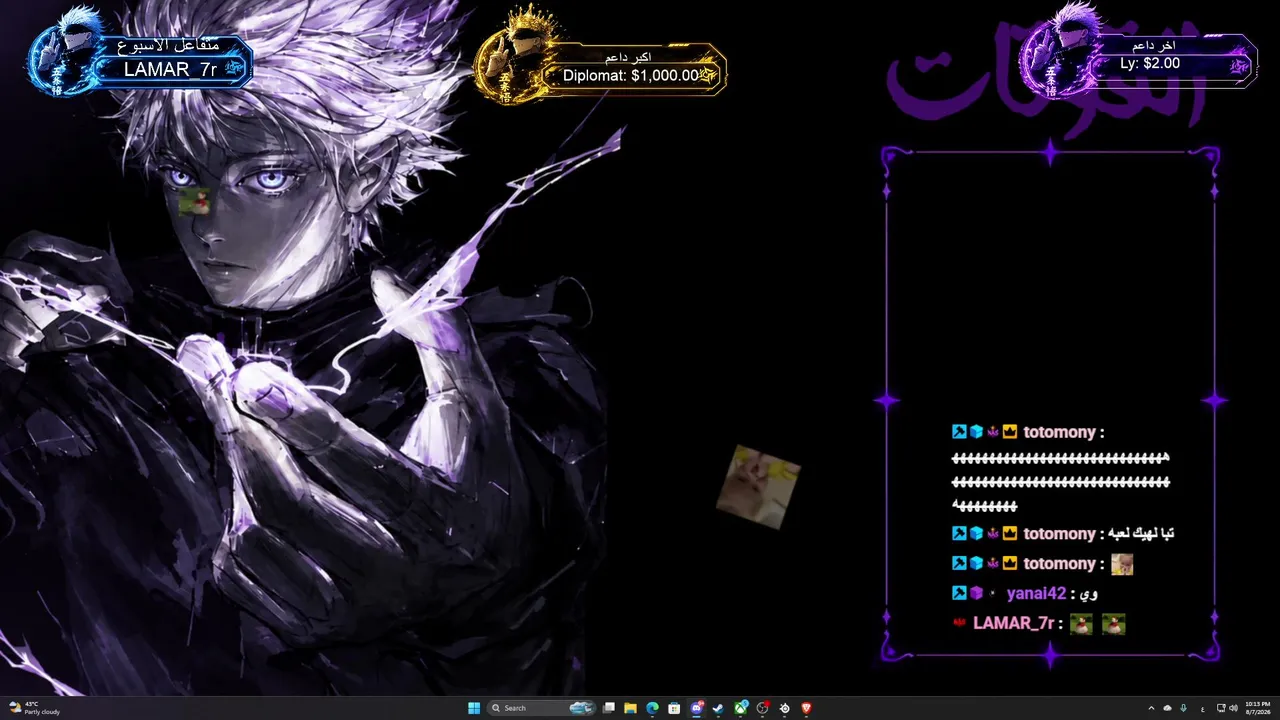1280x720 pixels.
Task: Open Task View from the taskbar
Action: point(609,708)
